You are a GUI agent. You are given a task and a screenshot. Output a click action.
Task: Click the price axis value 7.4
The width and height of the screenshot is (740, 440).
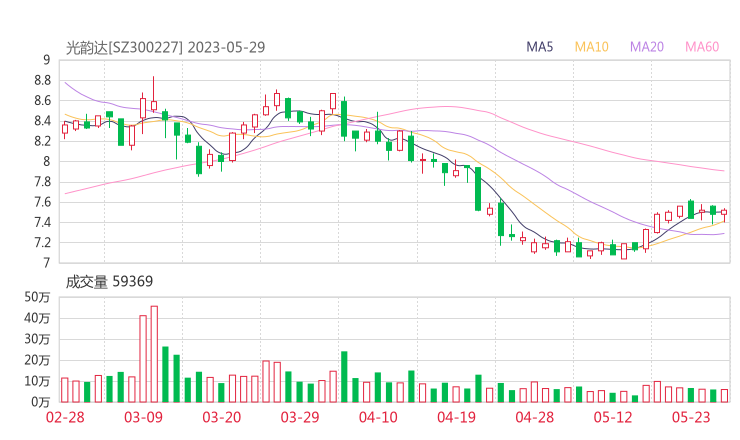point(42,222)
